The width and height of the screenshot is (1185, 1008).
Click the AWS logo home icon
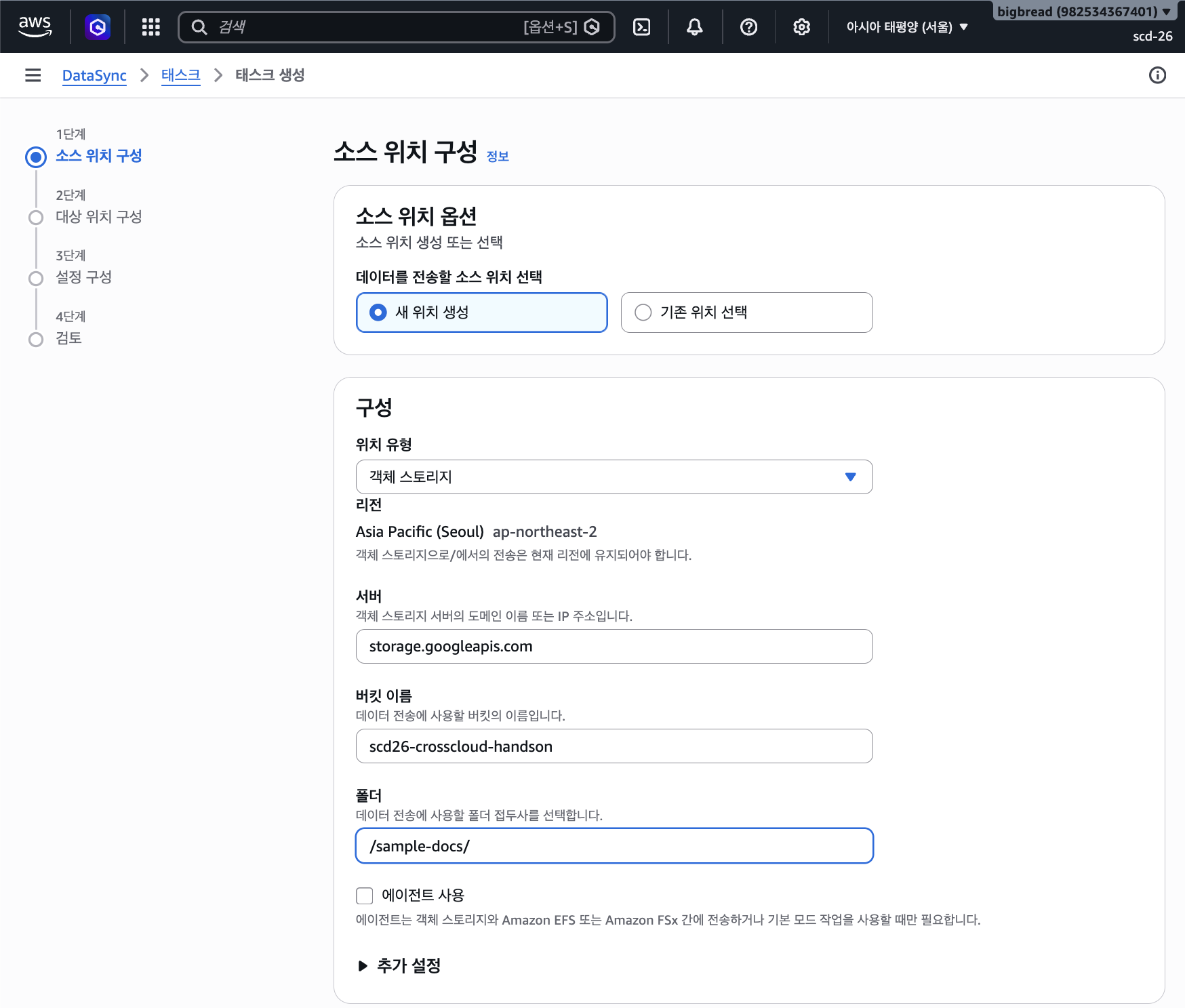coord(35,26)
